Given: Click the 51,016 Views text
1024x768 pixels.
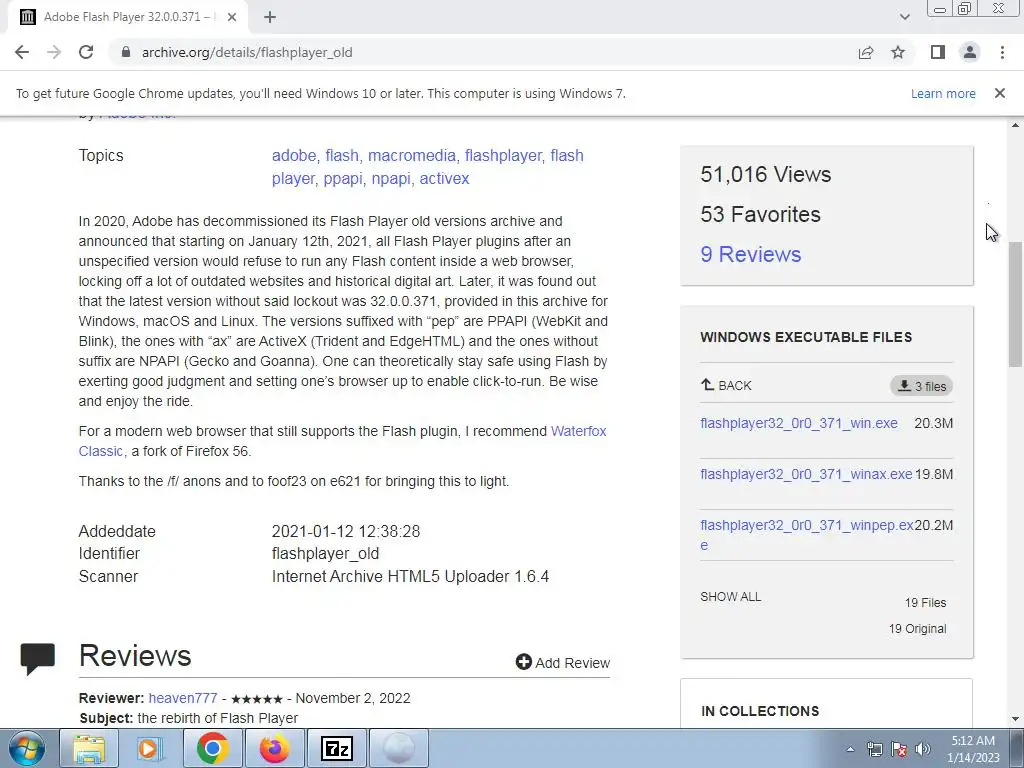Looking at the screenshot, I should (x=765, y=174).
